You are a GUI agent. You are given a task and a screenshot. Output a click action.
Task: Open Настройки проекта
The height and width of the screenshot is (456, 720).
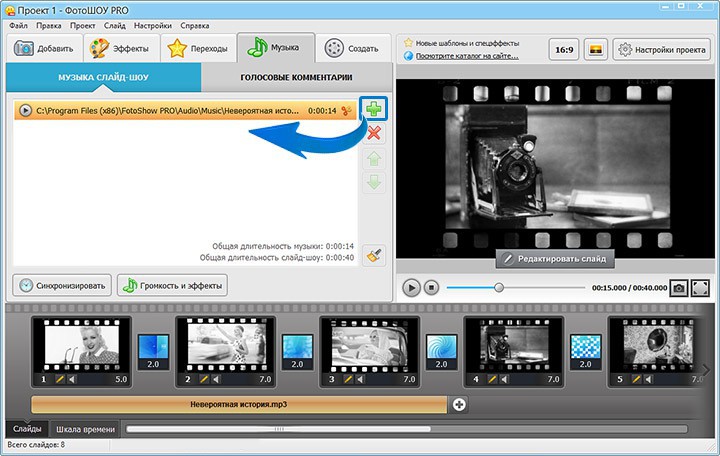[662, 49]
